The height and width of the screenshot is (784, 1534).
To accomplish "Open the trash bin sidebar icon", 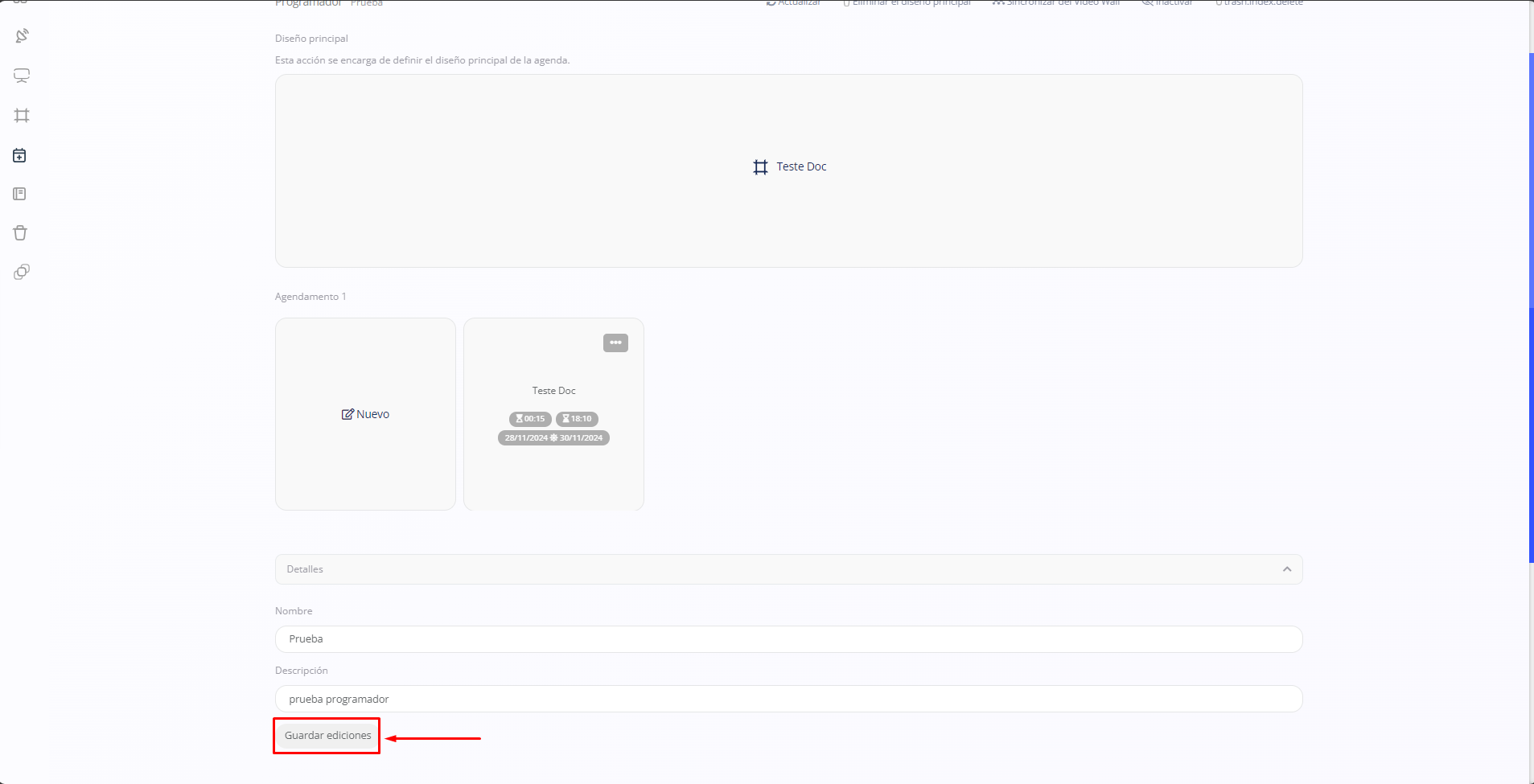I will tap(20, 233).
